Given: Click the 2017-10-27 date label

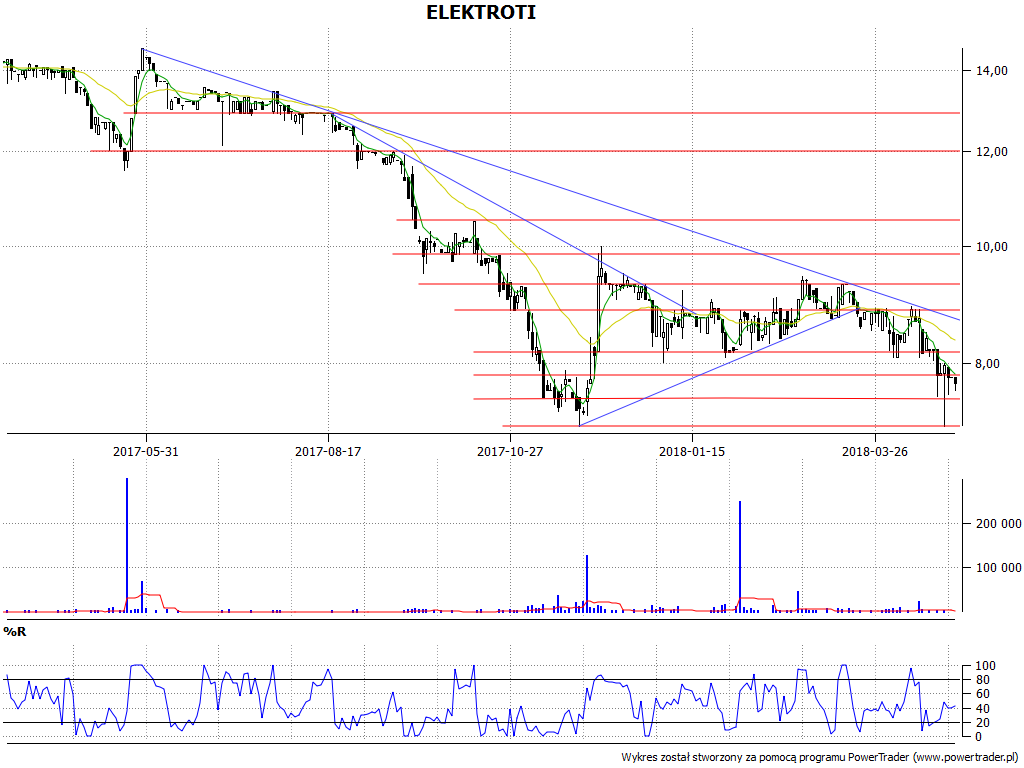Looking at the screenshot, I should pyautogui.click(x=510, y=451).
